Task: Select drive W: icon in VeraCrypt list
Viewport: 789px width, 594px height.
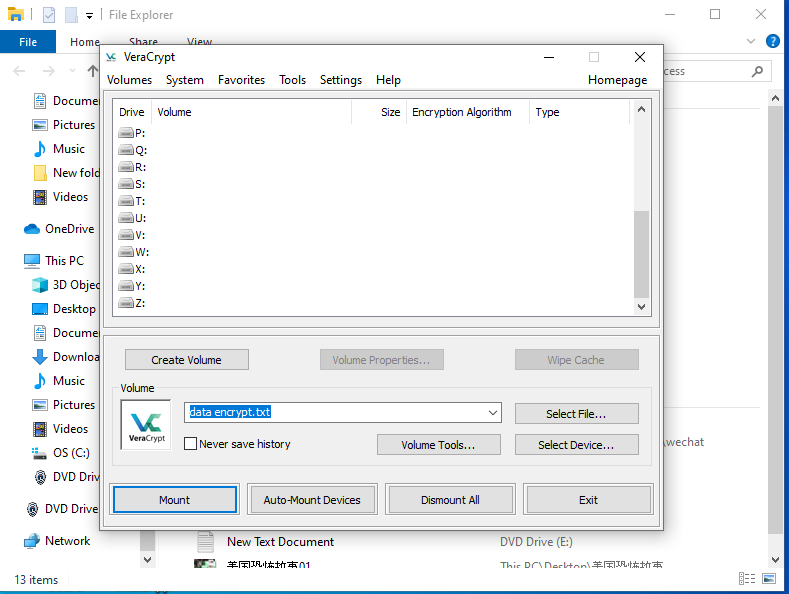Action: coord(126,252)
